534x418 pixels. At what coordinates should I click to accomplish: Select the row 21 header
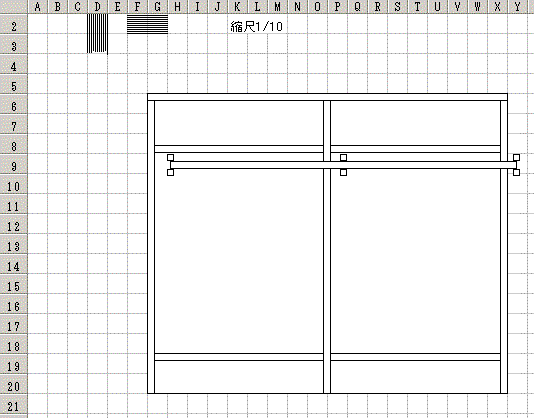(14, 406)
